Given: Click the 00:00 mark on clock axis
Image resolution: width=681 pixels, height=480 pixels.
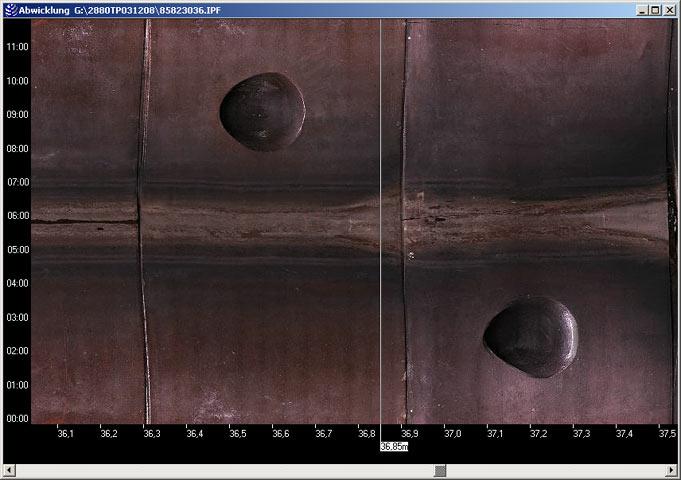Looking at the screenshot, I should (16, 419).
